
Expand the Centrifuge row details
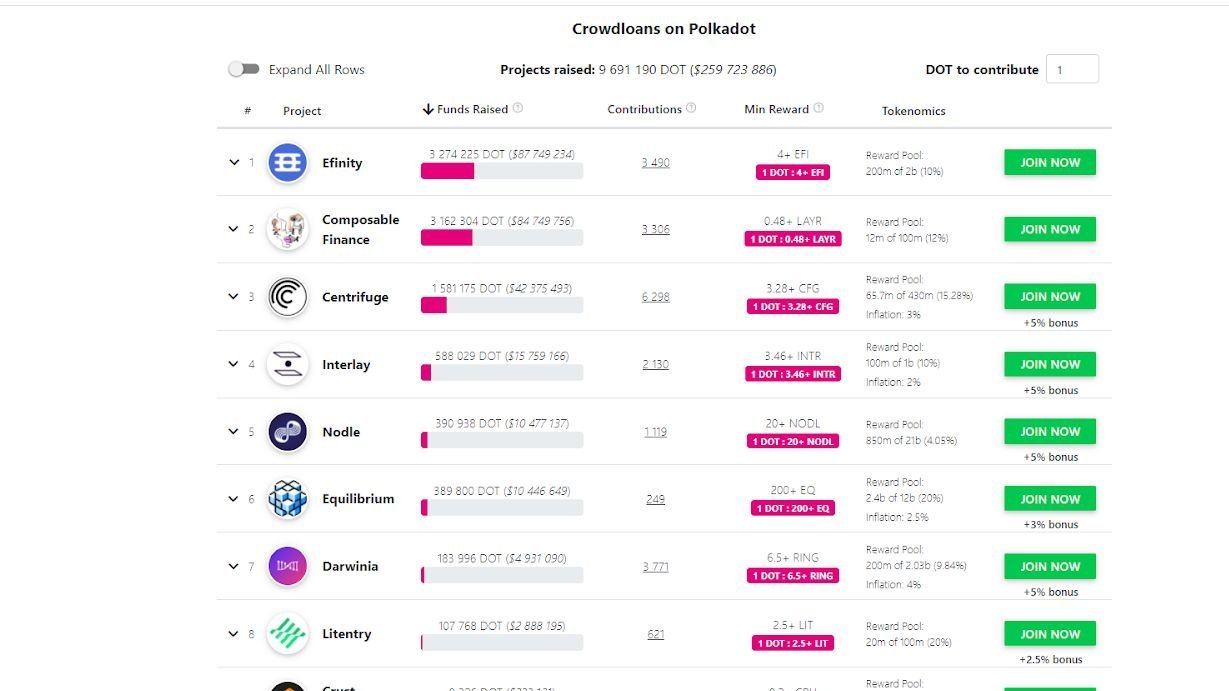(232, 296)
